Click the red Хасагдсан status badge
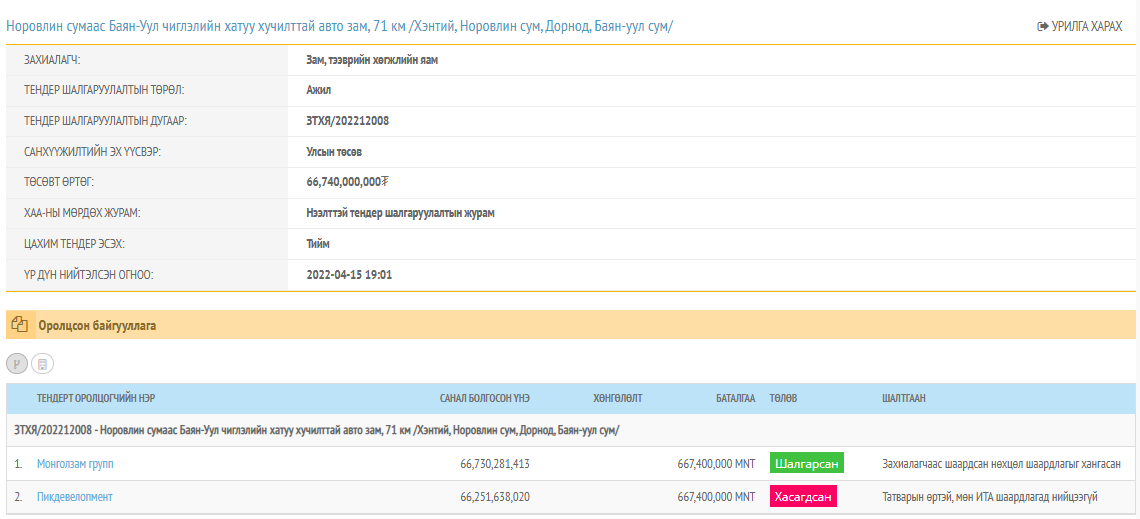 click(803, 497)
